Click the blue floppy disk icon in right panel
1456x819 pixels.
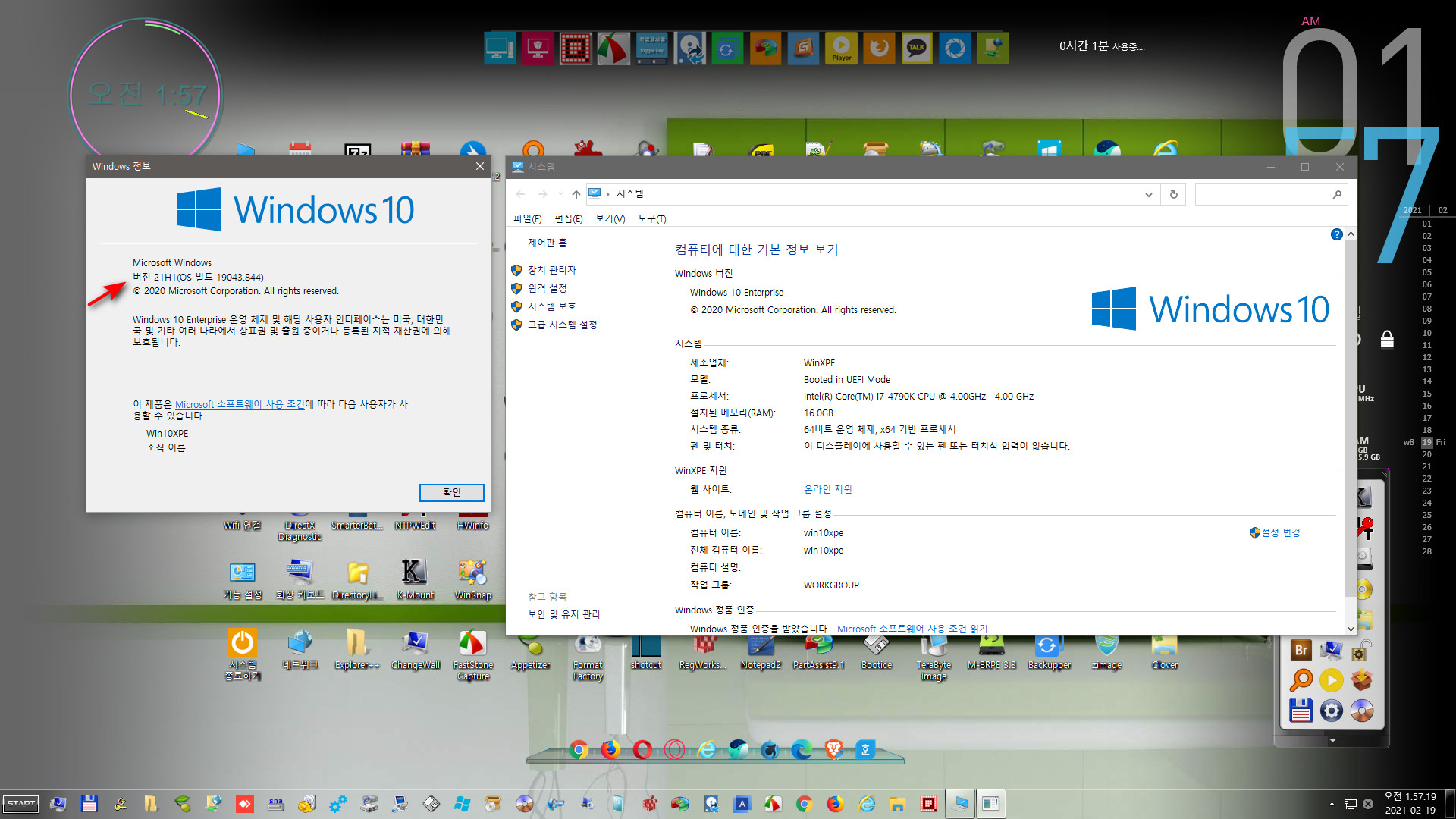point(1301,711)
